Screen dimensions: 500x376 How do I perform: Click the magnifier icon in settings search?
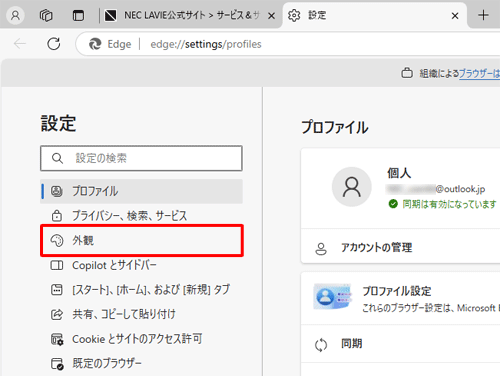(x=57, y=158)
